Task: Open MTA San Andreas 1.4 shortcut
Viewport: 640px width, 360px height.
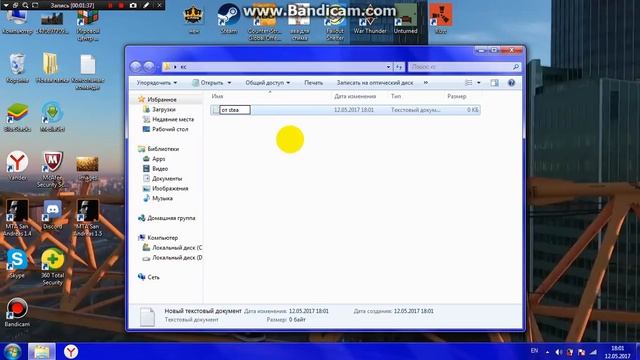Action: [17, 218]
